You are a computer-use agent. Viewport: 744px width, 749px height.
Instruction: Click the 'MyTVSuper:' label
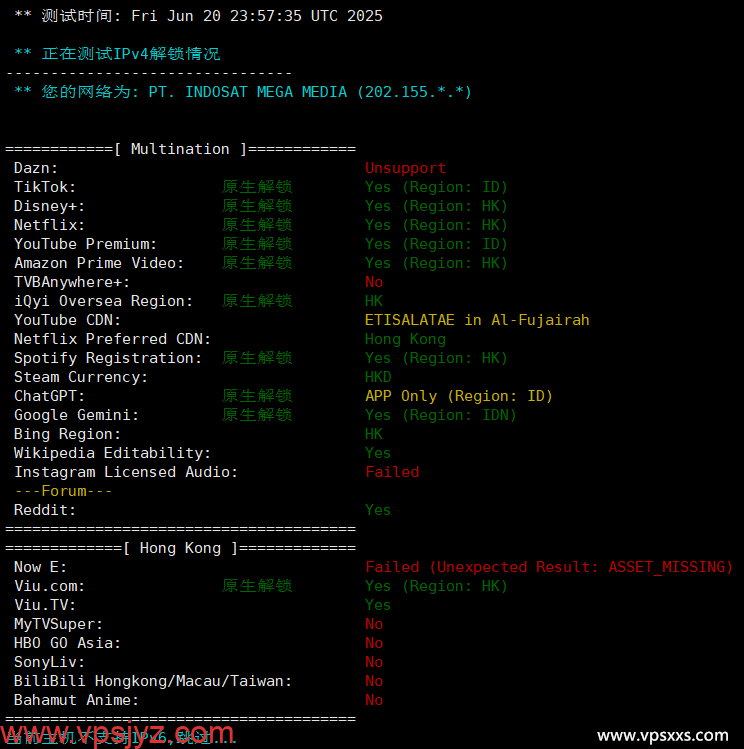click(x=58, y=624)
